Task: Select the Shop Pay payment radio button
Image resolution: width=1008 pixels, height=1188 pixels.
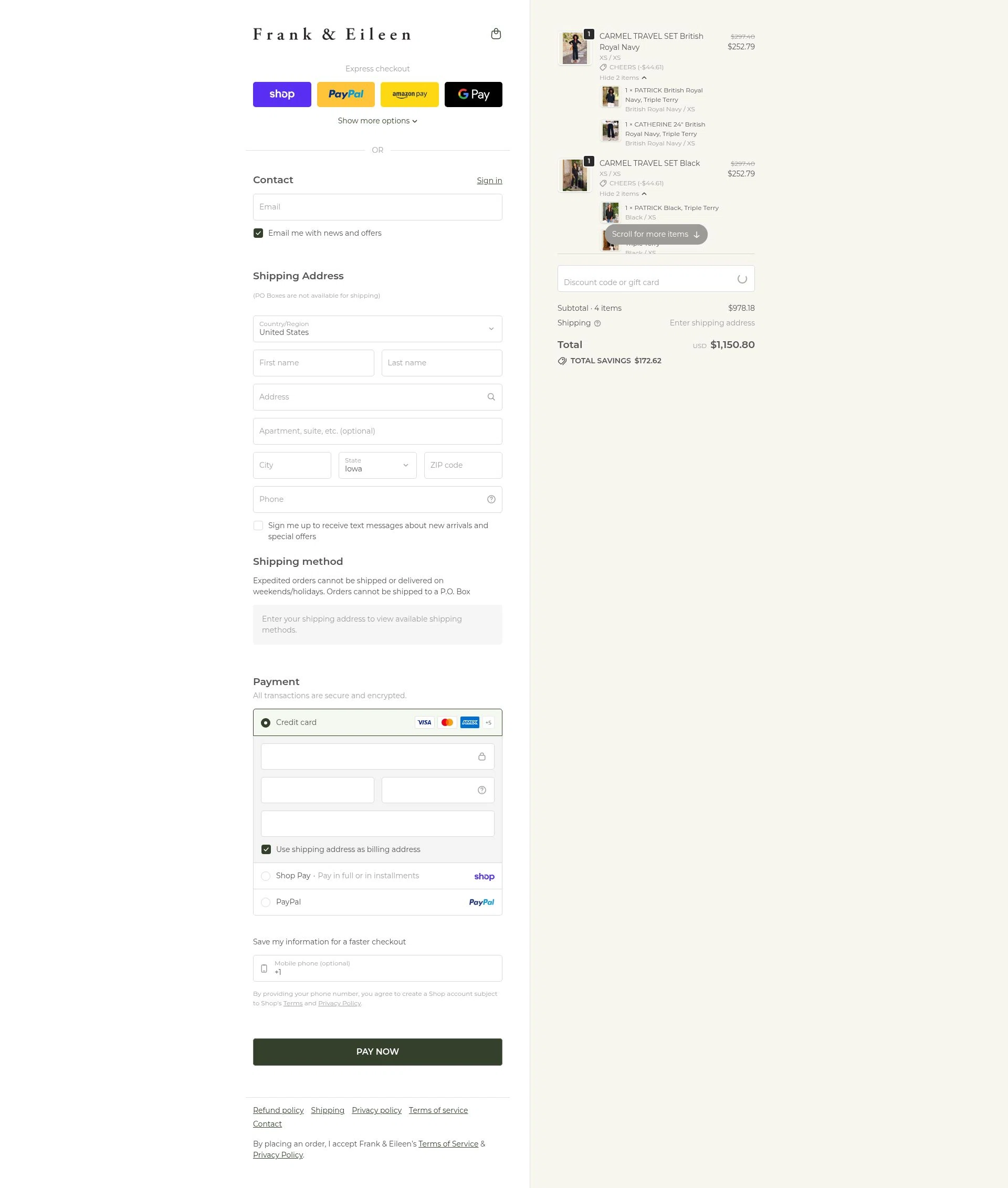Action: coord(266,876)
